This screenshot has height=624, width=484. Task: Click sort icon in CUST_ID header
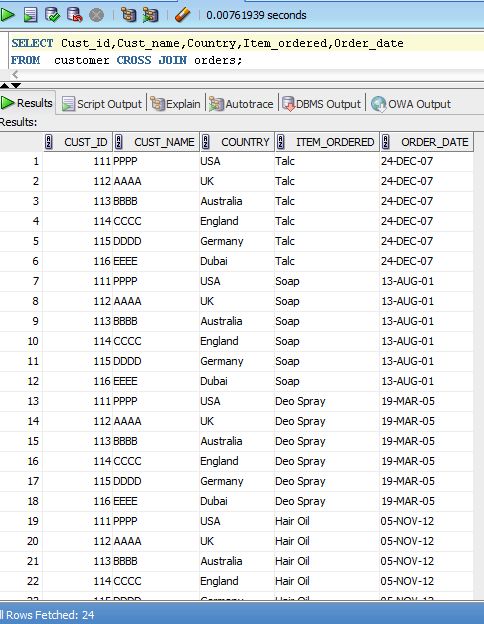(49, 142)
